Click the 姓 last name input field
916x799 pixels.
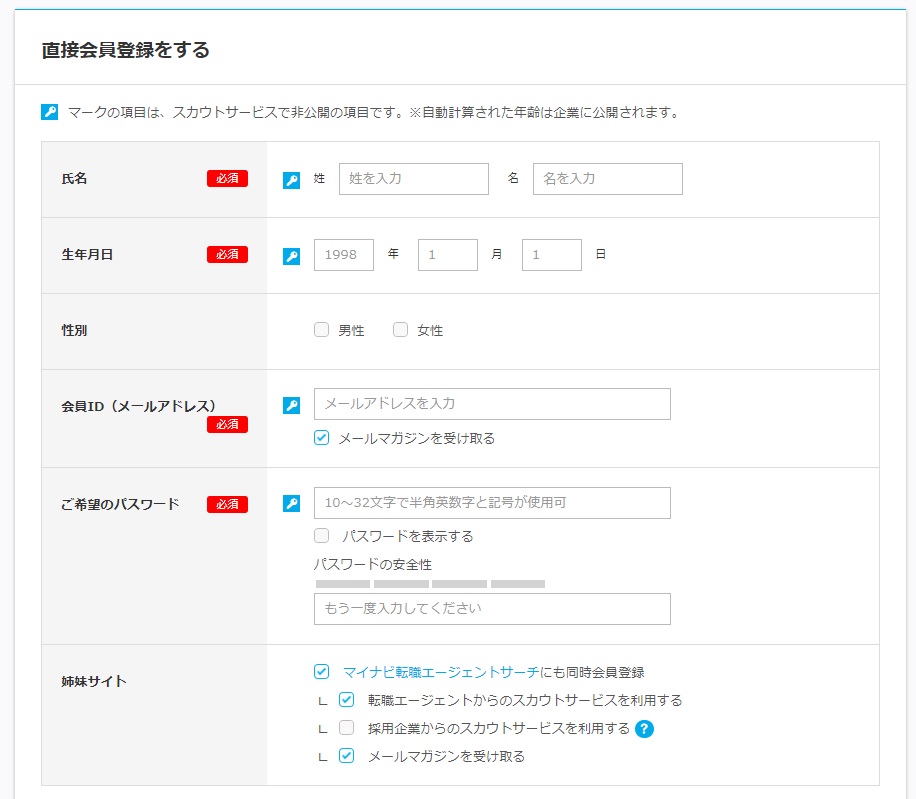[413, 179]
